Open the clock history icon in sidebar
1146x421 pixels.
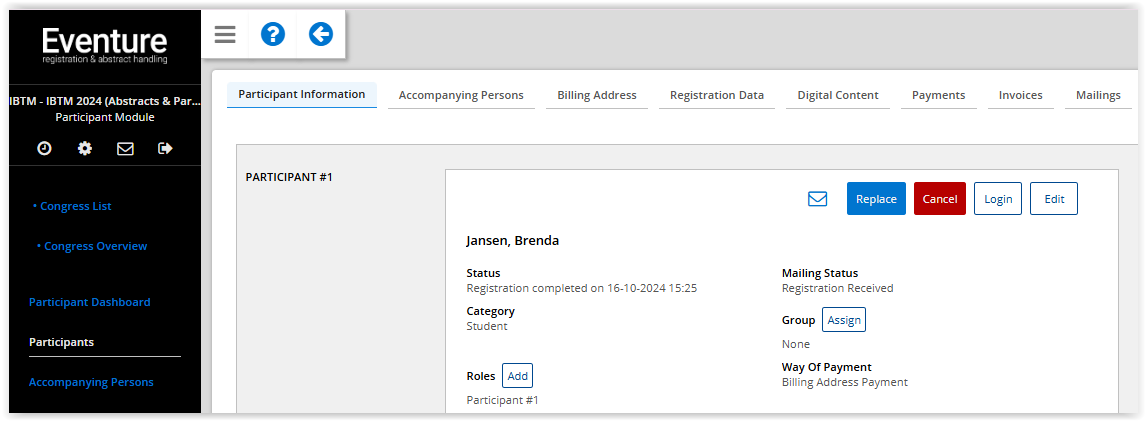44,148
